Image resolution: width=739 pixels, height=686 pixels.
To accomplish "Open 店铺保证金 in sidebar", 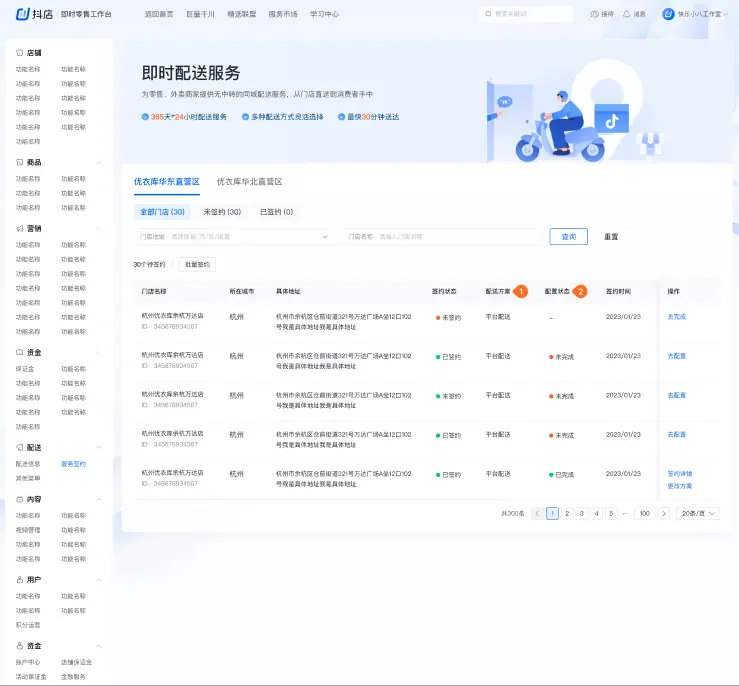I will (76, 662).
